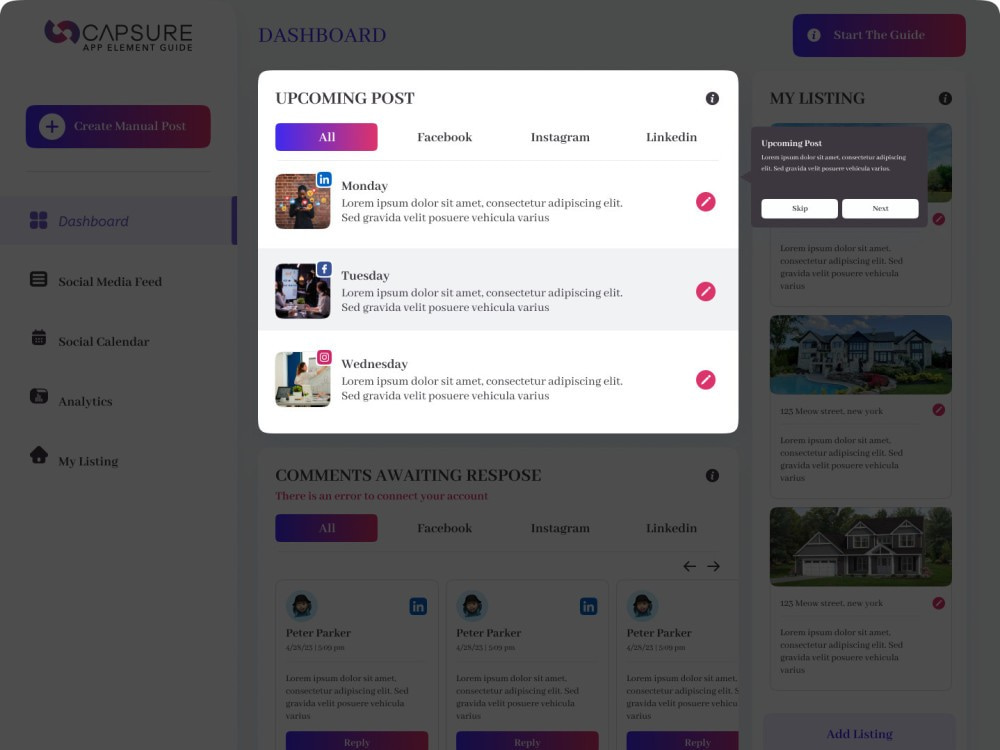Click the Social Calendar icon

pyautogui.click(x=38, y=337)
